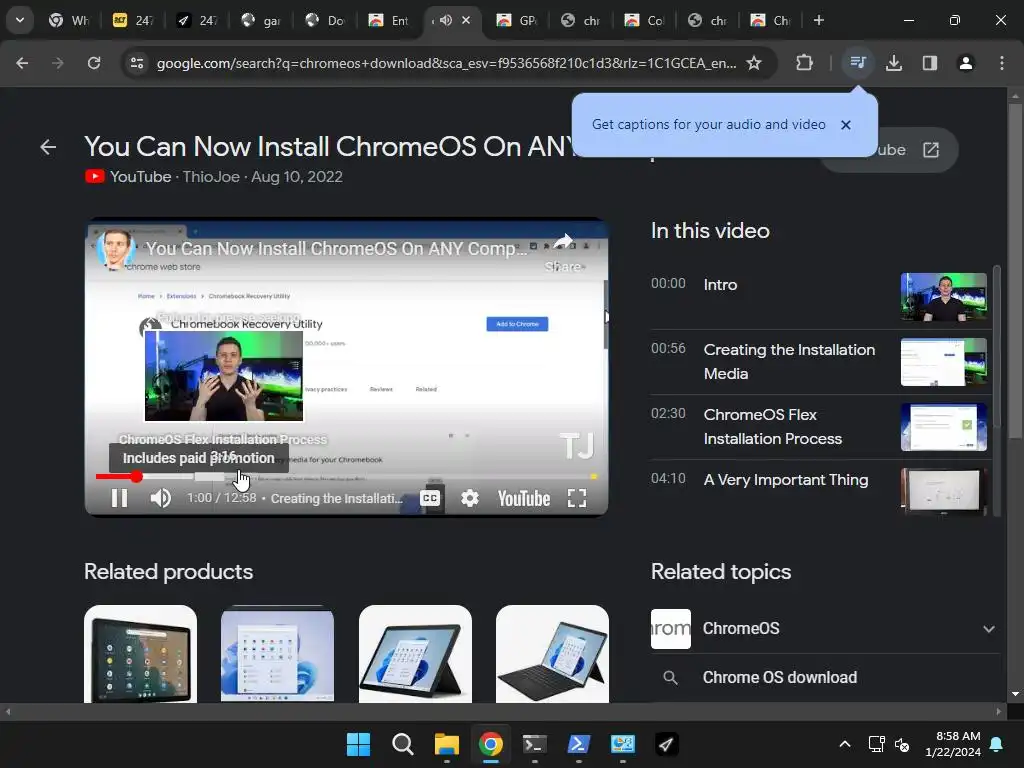The height and width of the screenshot is (768, 1024).
Task: Open site information icon in address bar
Action: (137, 63)
